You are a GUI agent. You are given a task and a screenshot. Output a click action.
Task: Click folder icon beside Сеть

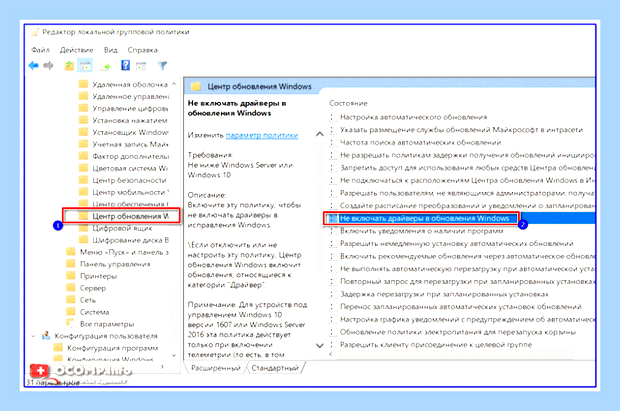(71, 299)
